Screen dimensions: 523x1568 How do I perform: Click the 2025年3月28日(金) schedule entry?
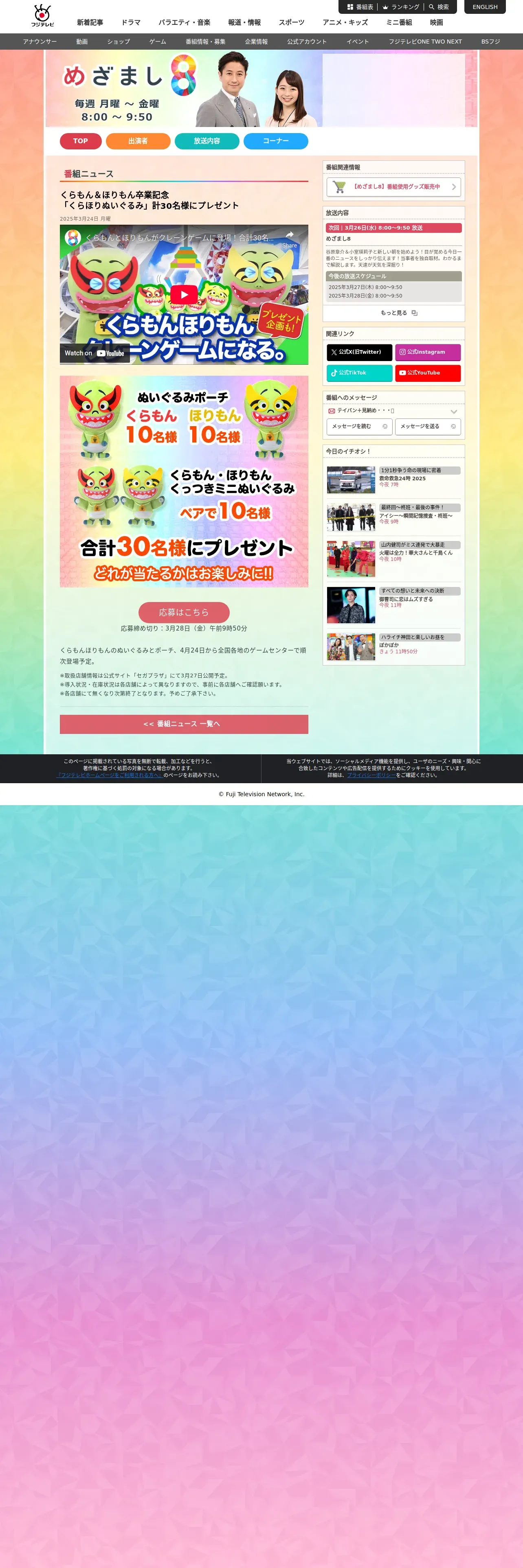pos(365,296)
